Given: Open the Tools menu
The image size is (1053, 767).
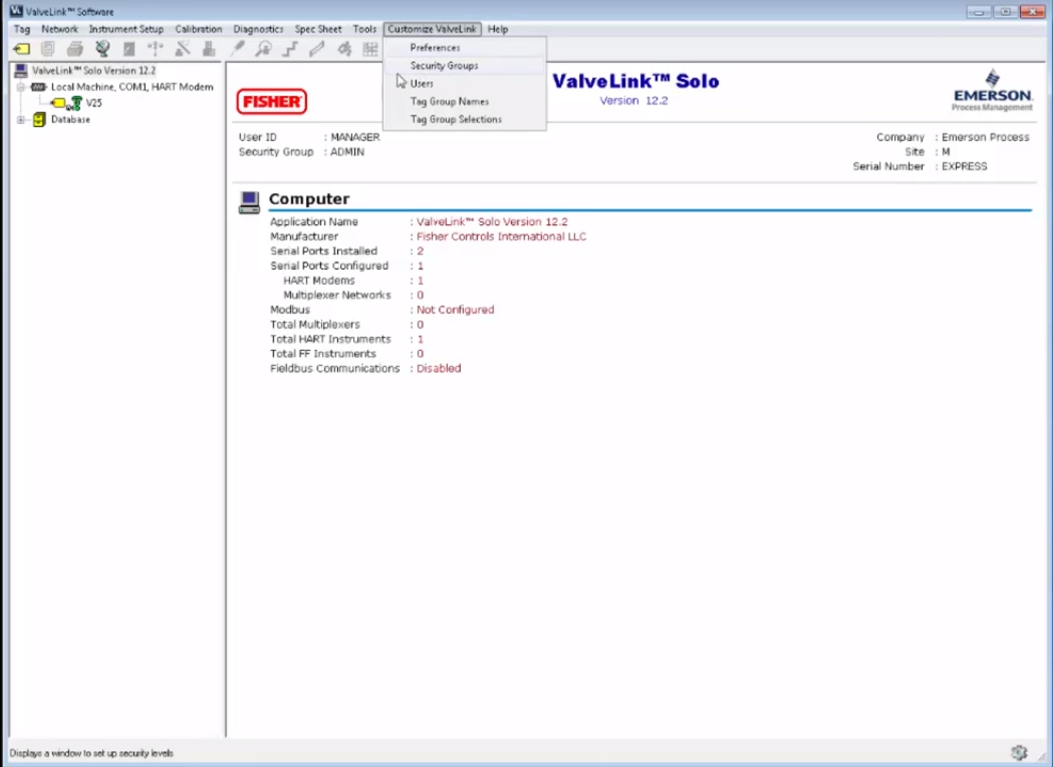Looking at the screenshot, I should [364, 29].
